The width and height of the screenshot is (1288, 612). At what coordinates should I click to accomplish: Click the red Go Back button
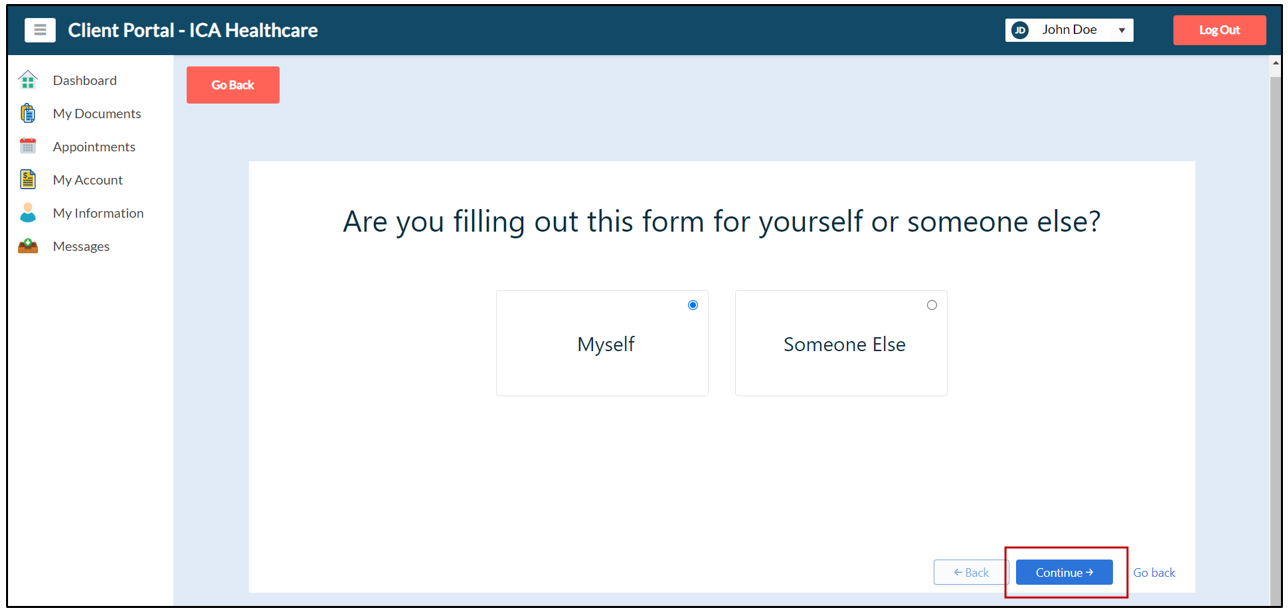click(x=233, y=85)
